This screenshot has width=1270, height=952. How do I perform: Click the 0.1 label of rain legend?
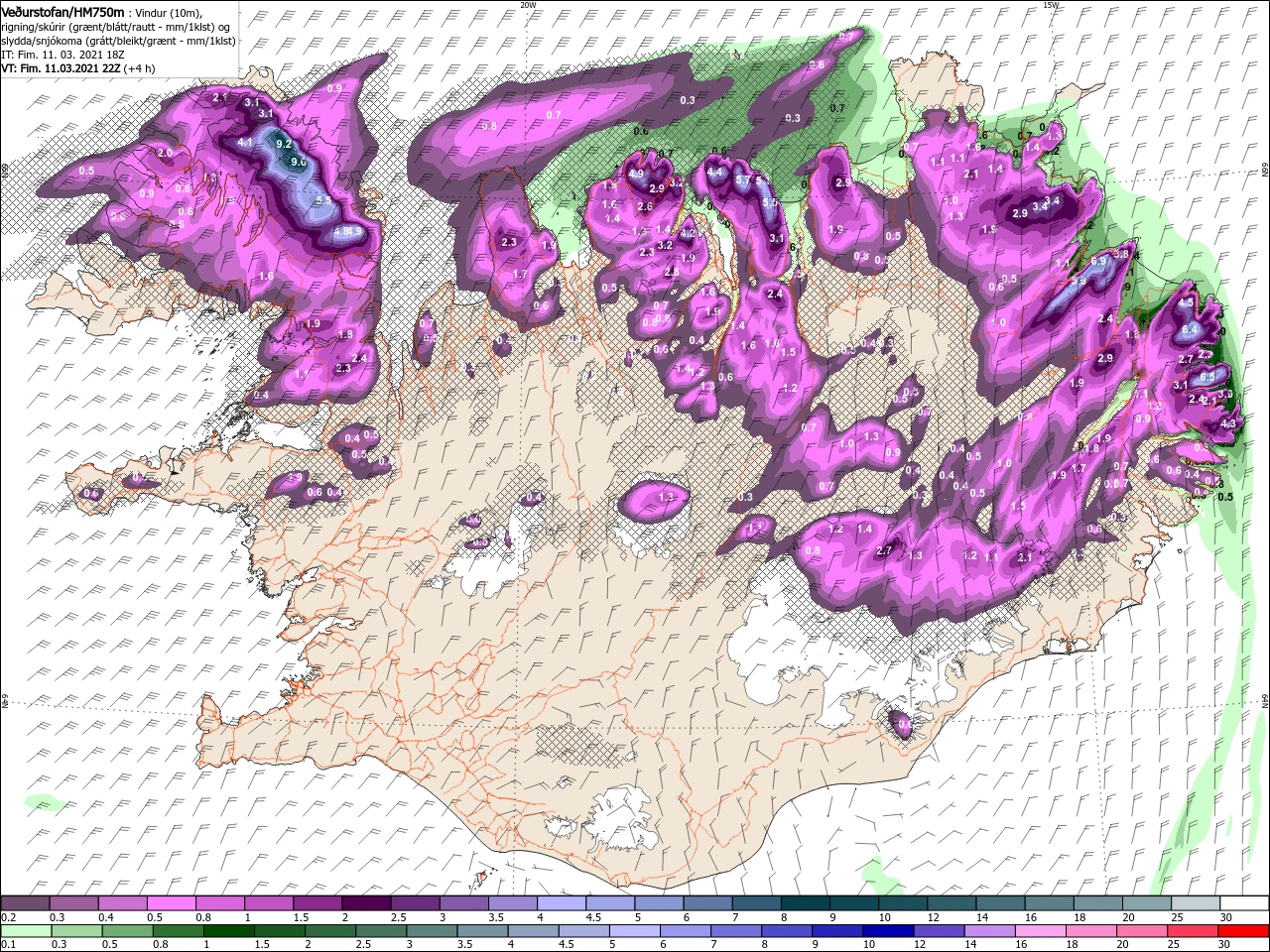(8, 945)
